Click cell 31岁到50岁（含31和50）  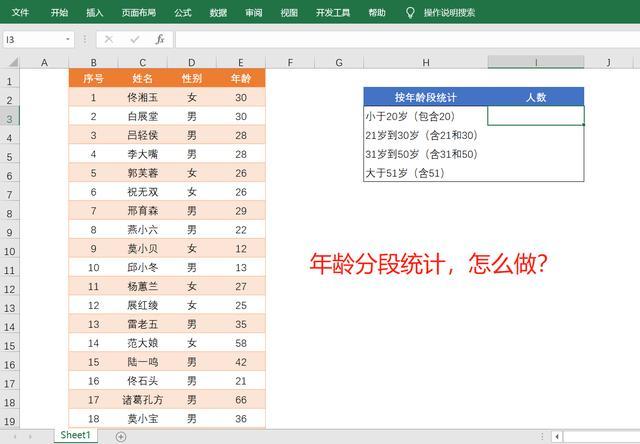click(x=426, y=154)
